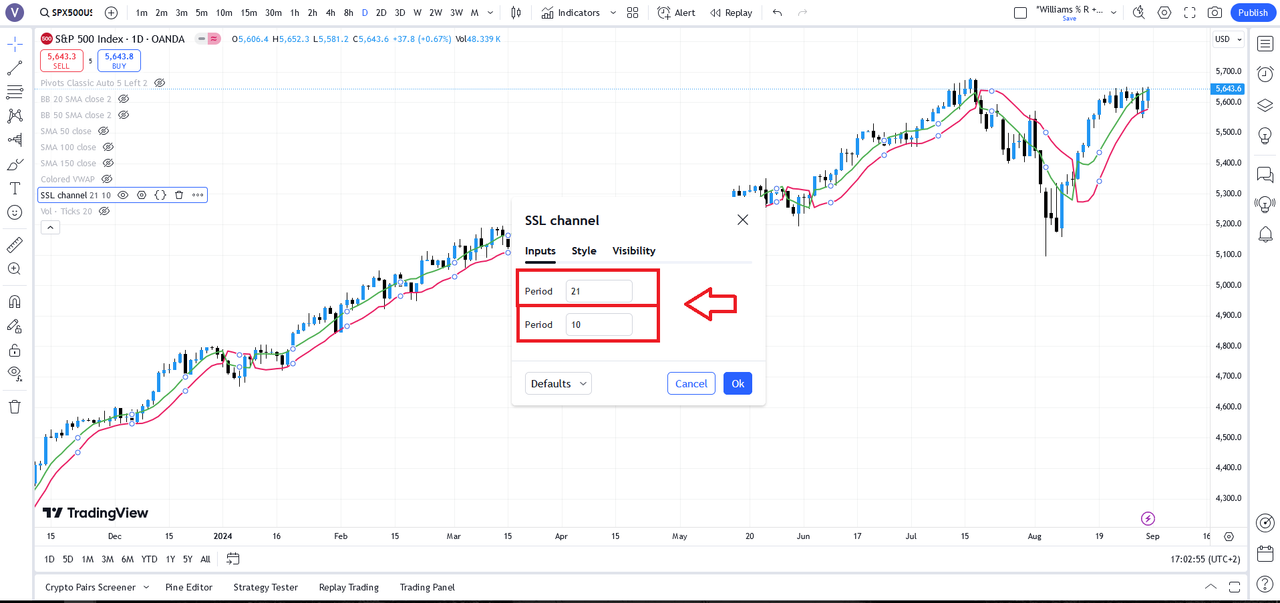This screenshot has width=1280, height=603.
Task: Open the Trading Panel tab
Action: tap(427, 587)
